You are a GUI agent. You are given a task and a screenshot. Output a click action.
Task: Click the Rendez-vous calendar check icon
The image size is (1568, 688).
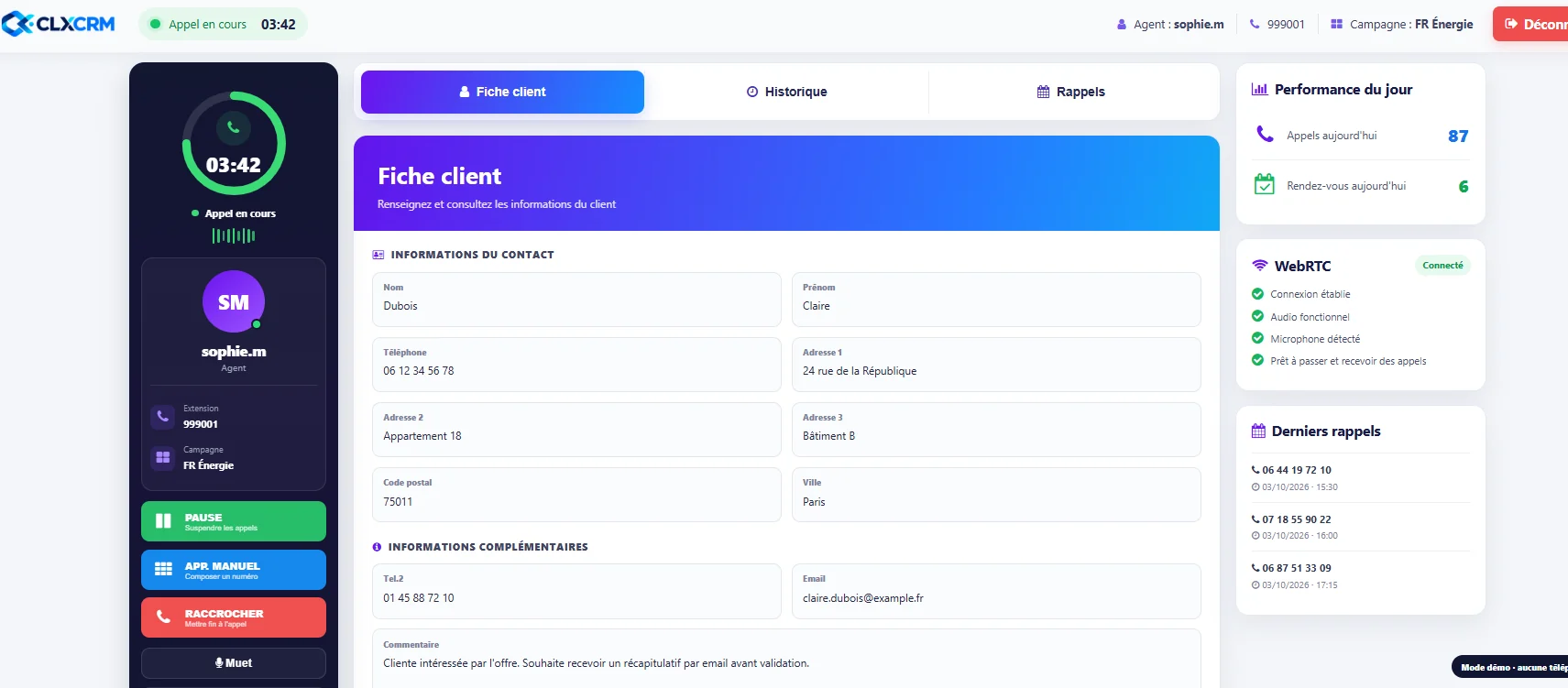(1265, 184)
